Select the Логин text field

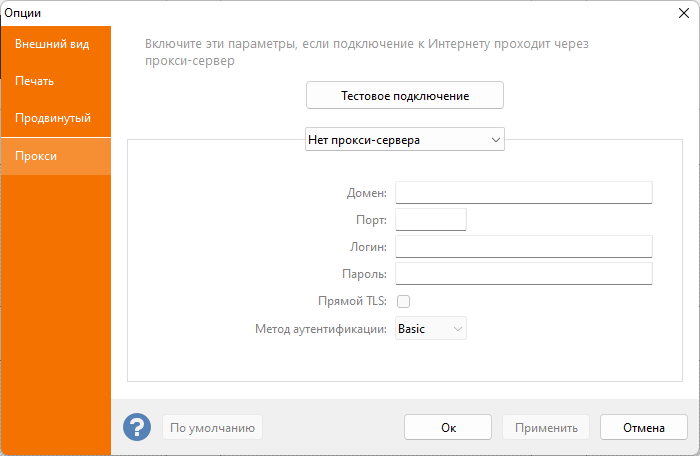(x=523, y=246)
